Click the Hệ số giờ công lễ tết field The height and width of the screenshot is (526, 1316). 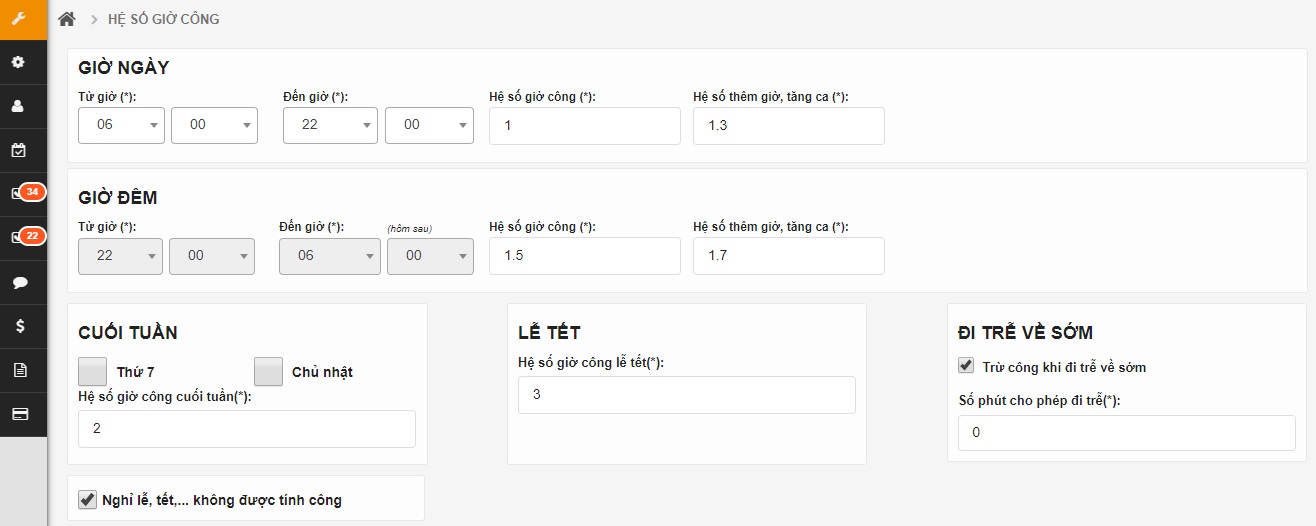(x=686, y=395)
